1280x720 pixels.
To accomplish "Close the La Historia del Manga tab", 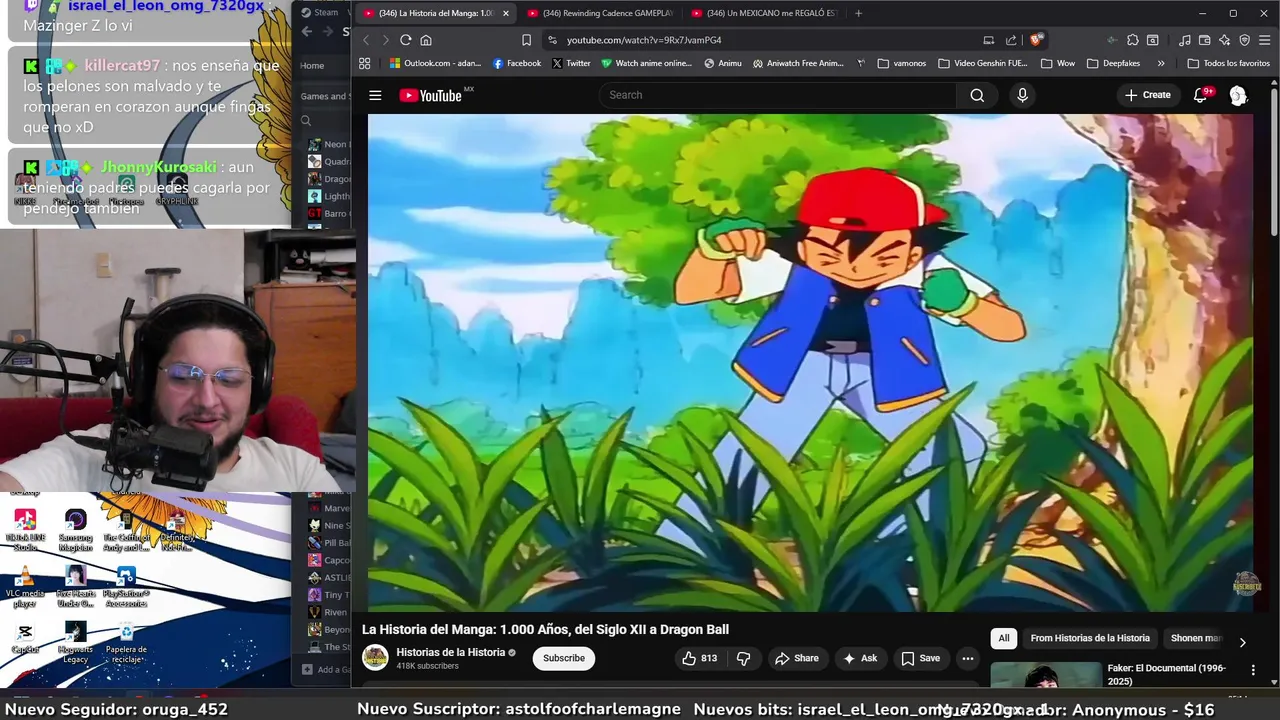I will [x=505, y=13].
